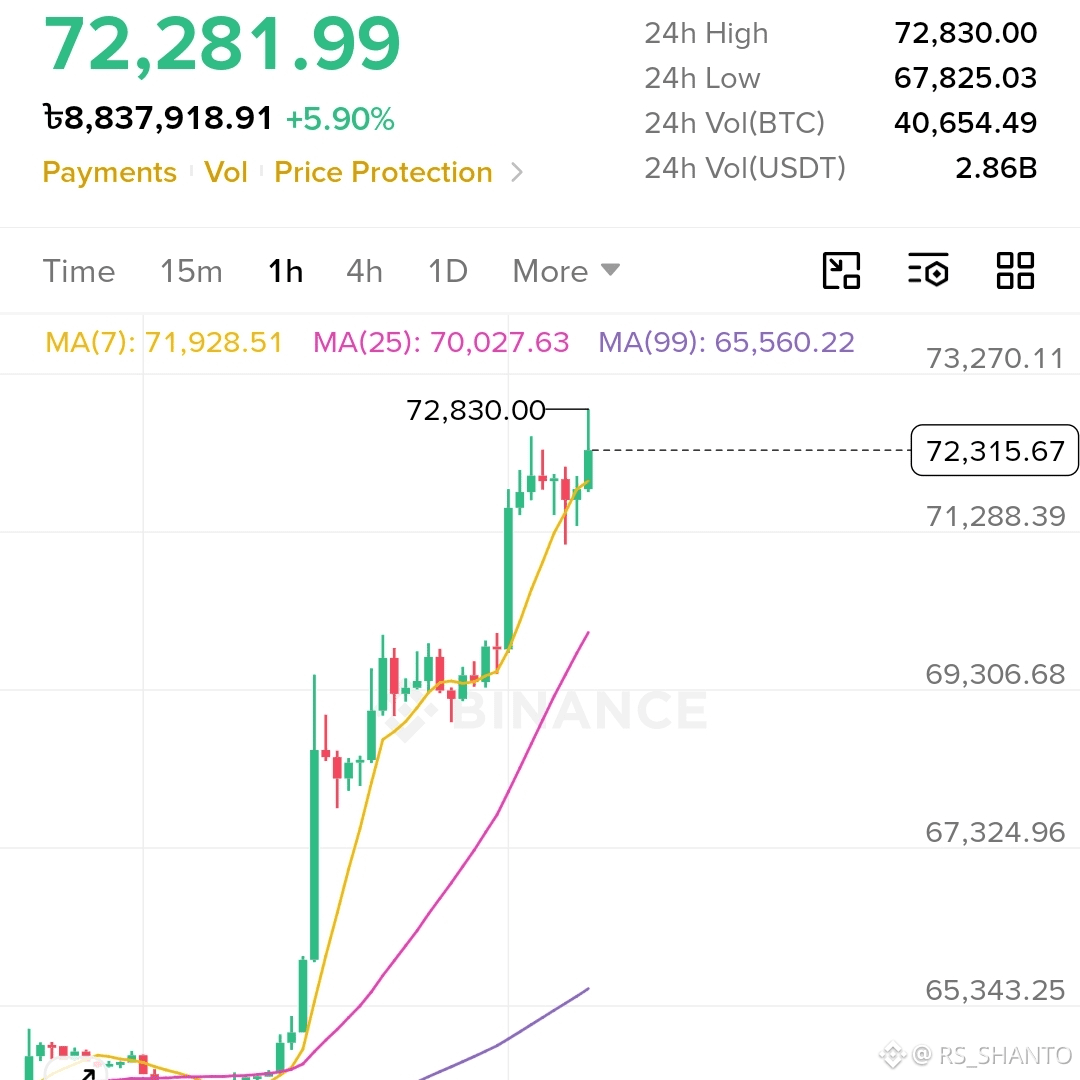Open the multi-chart grid layout icon
The width and height of the screenshot is (1080, 1080).
click(x=1015, y=271)
